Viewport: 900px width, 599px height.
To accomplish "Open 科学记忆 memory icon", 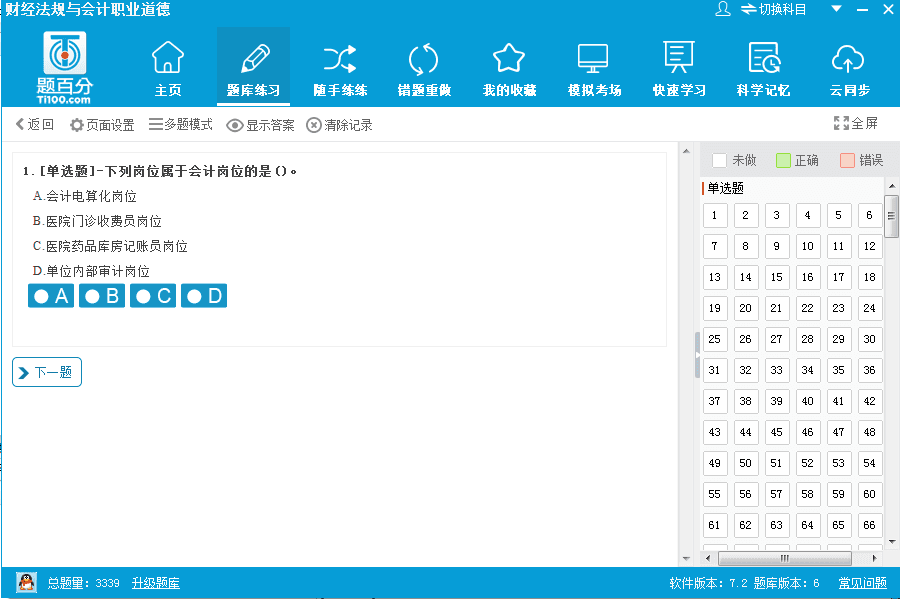I will click(763, 66).
